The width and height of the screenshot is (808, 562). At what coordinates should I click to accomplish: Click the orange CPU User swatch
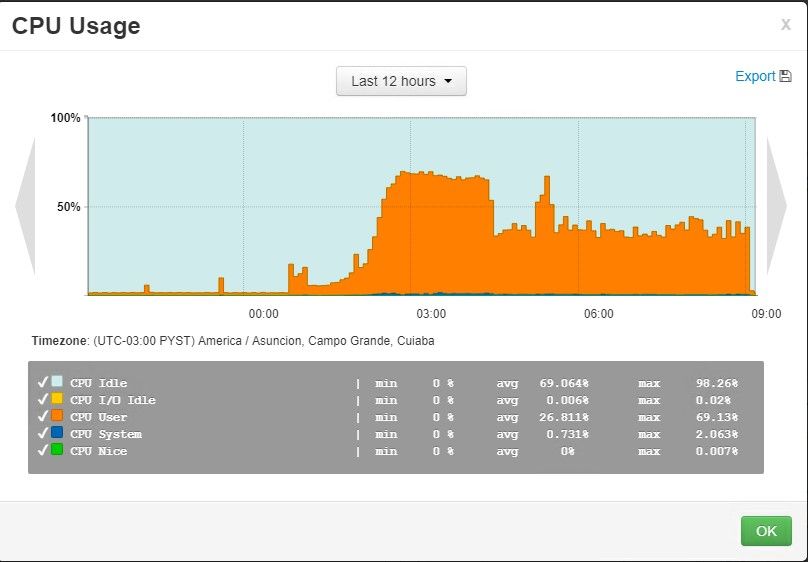coord(57,415)
